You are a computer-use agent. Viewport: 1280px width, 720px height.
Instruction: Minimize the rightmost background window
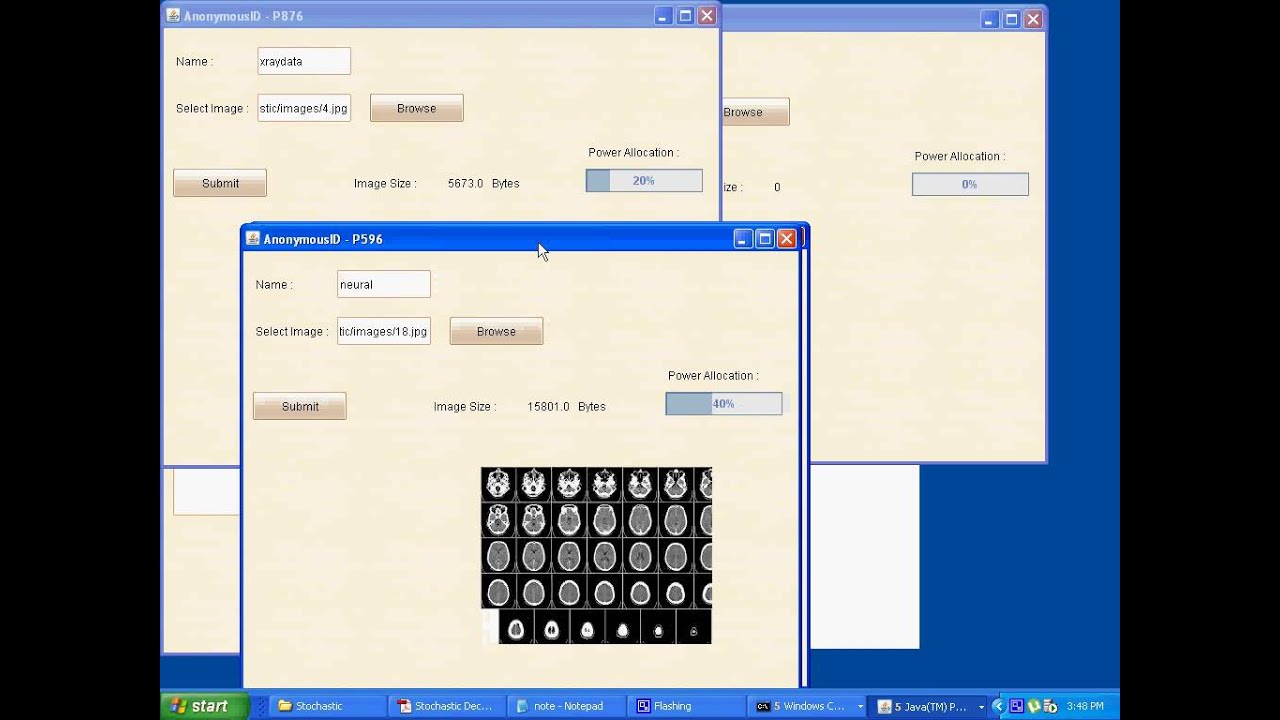[x=989, y=19]
